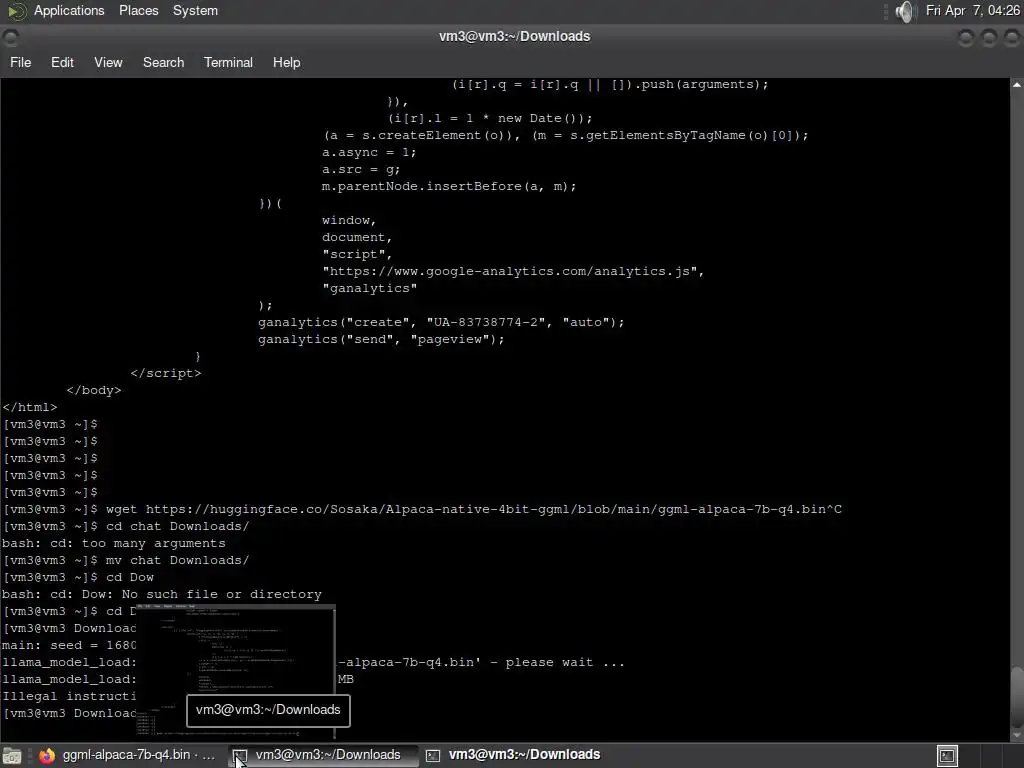Click the closing </script> tag
Image resolution: width=1024 pixels, height=768 pixels.
click(x=166, y=373)
